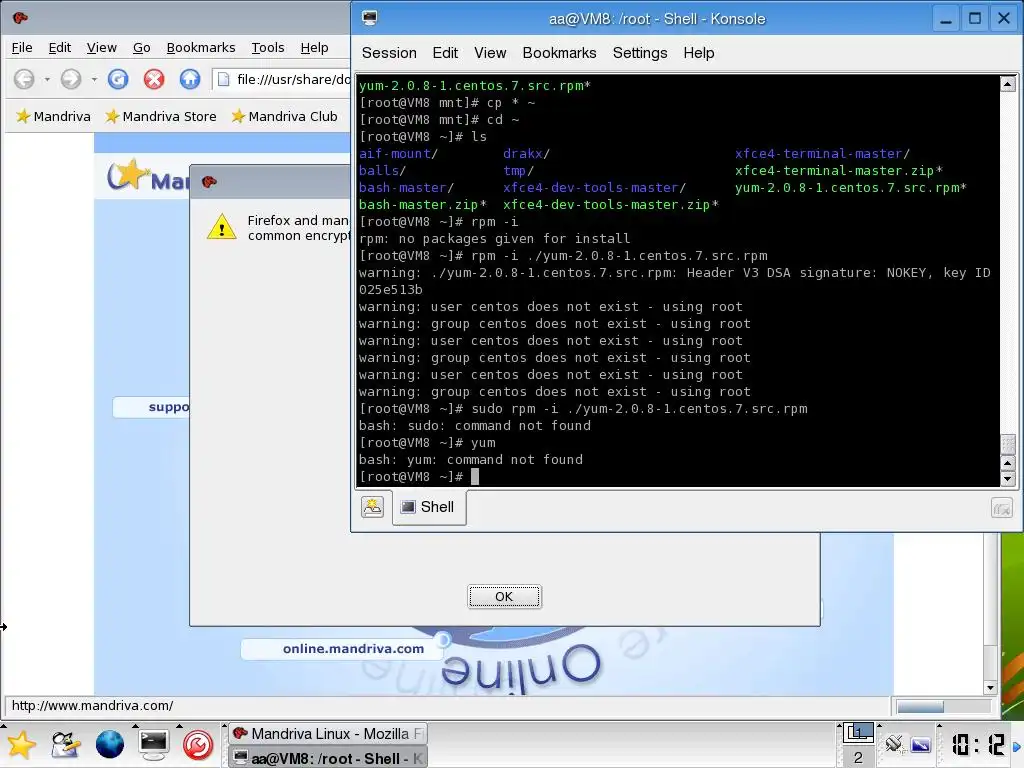1024x768 pixels.
Task: Click the Firefox Back arrow button
Action: (x=24, y=80)
